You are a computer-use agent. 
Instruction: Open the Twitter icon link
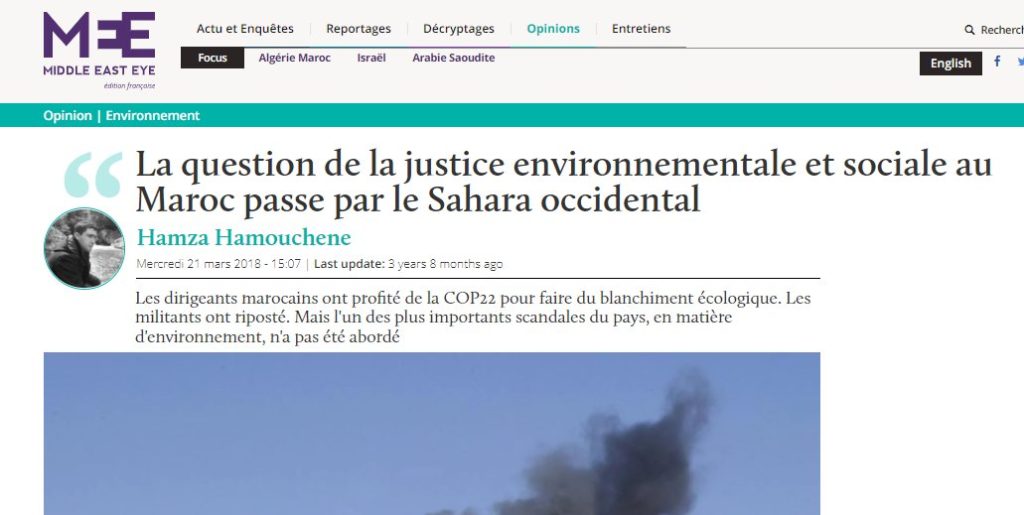(x=1020, y=61)
